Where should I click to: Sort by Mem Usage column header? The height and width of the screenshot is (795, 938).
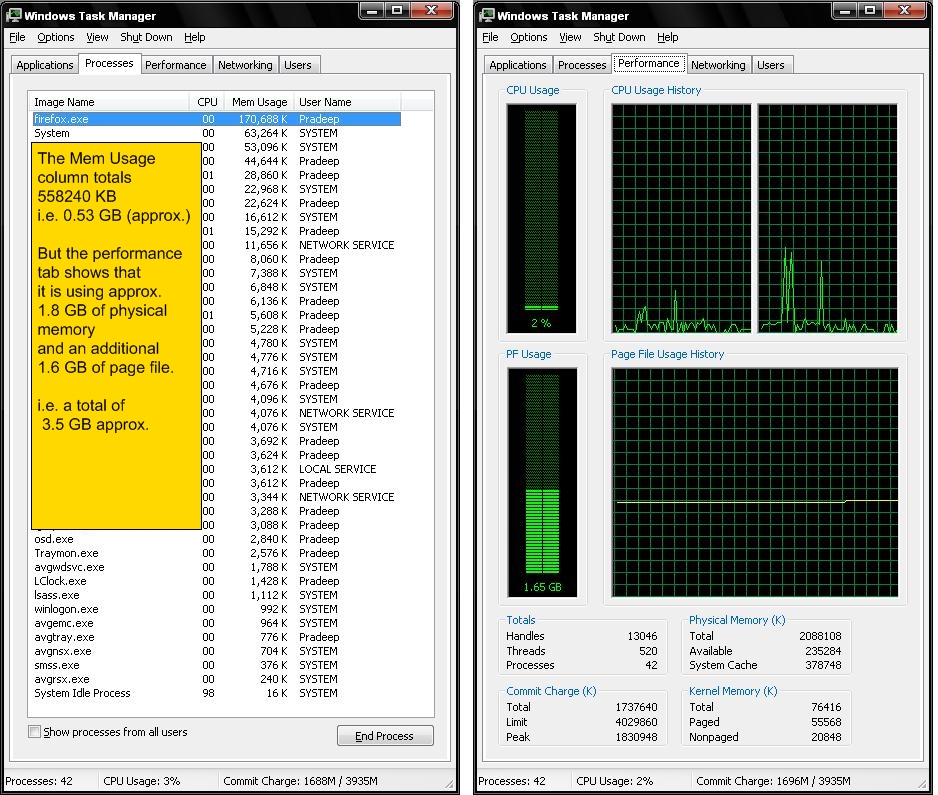258,102
